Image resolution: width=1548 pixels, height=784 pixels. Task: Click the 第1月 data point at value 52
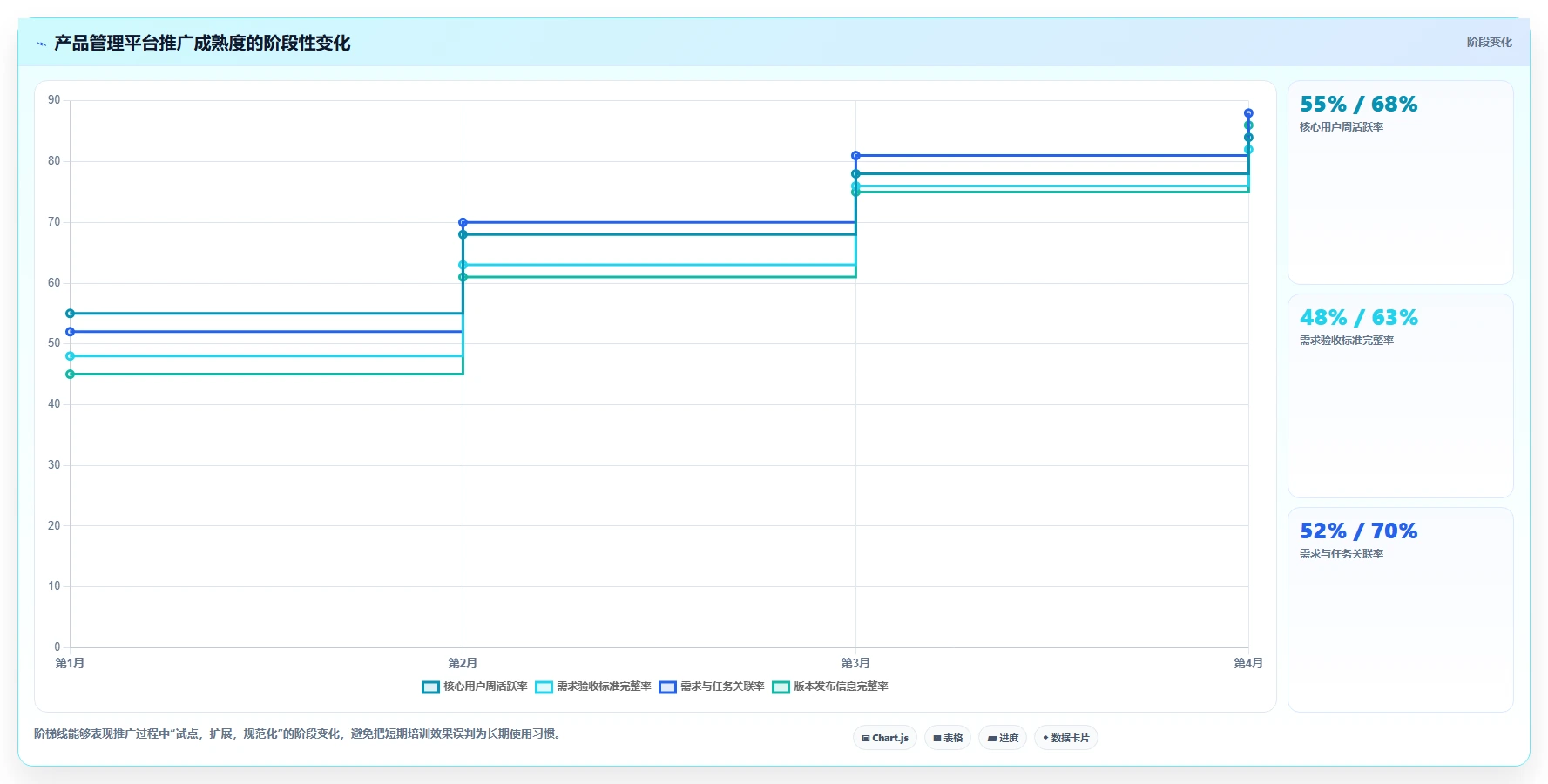click(x=71, y=332)
